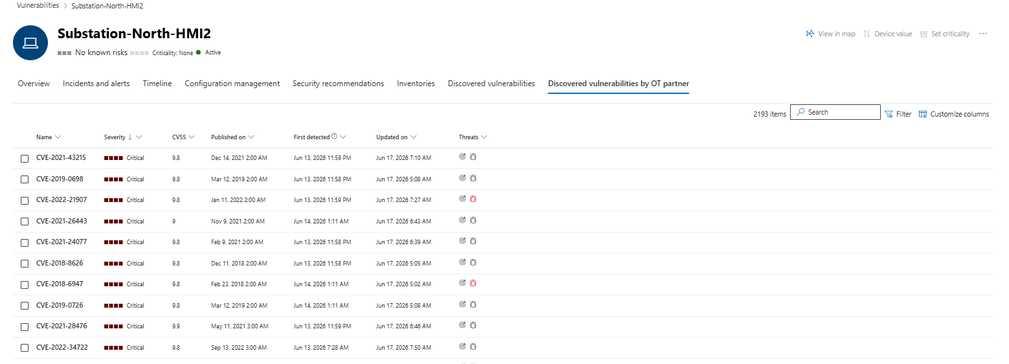Select the CVE-2022-21907 row checkbox
1009x364 pixels.
24,201
